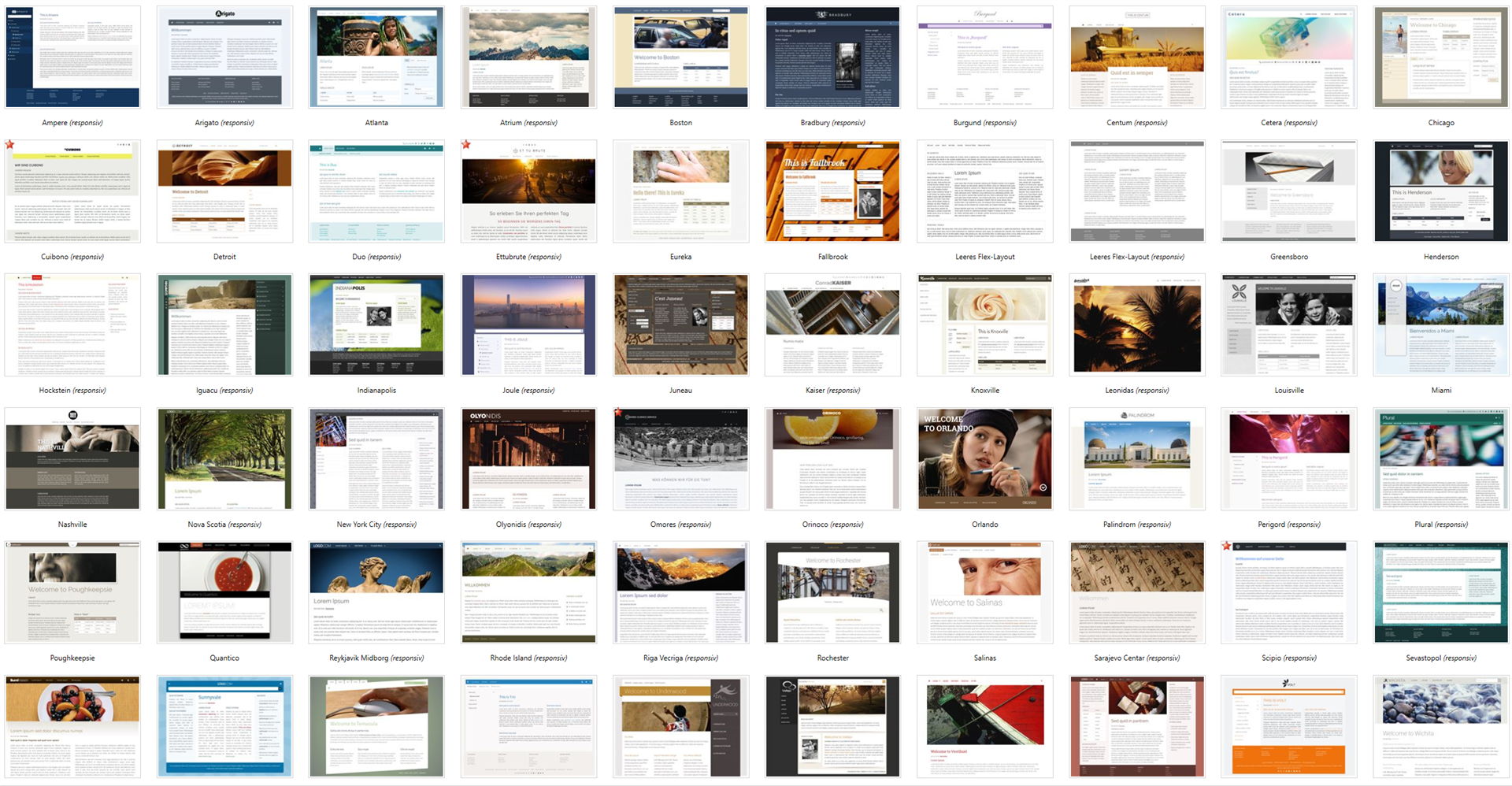Click the red star on Scipio thumbnail

1226,546
